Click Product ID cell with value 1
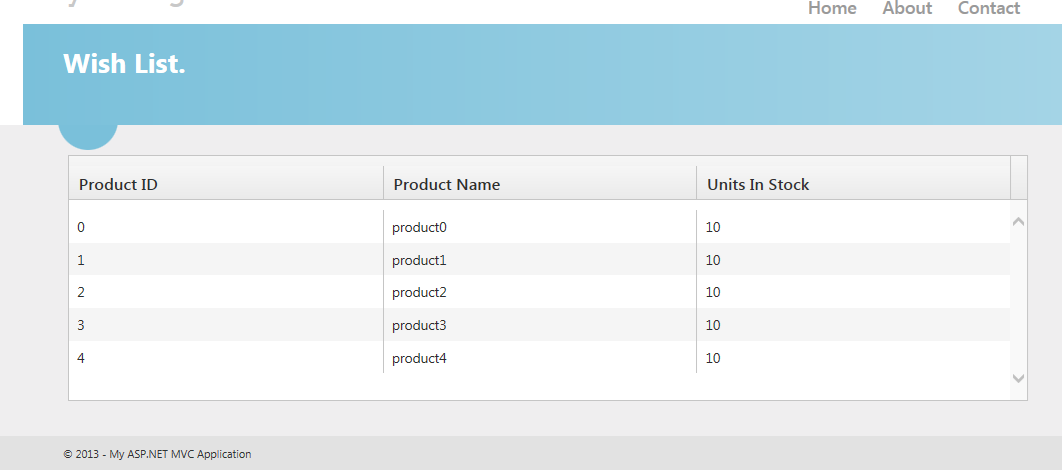The height and width of the screenshot is (470, 1062). (x=81, y=260)
